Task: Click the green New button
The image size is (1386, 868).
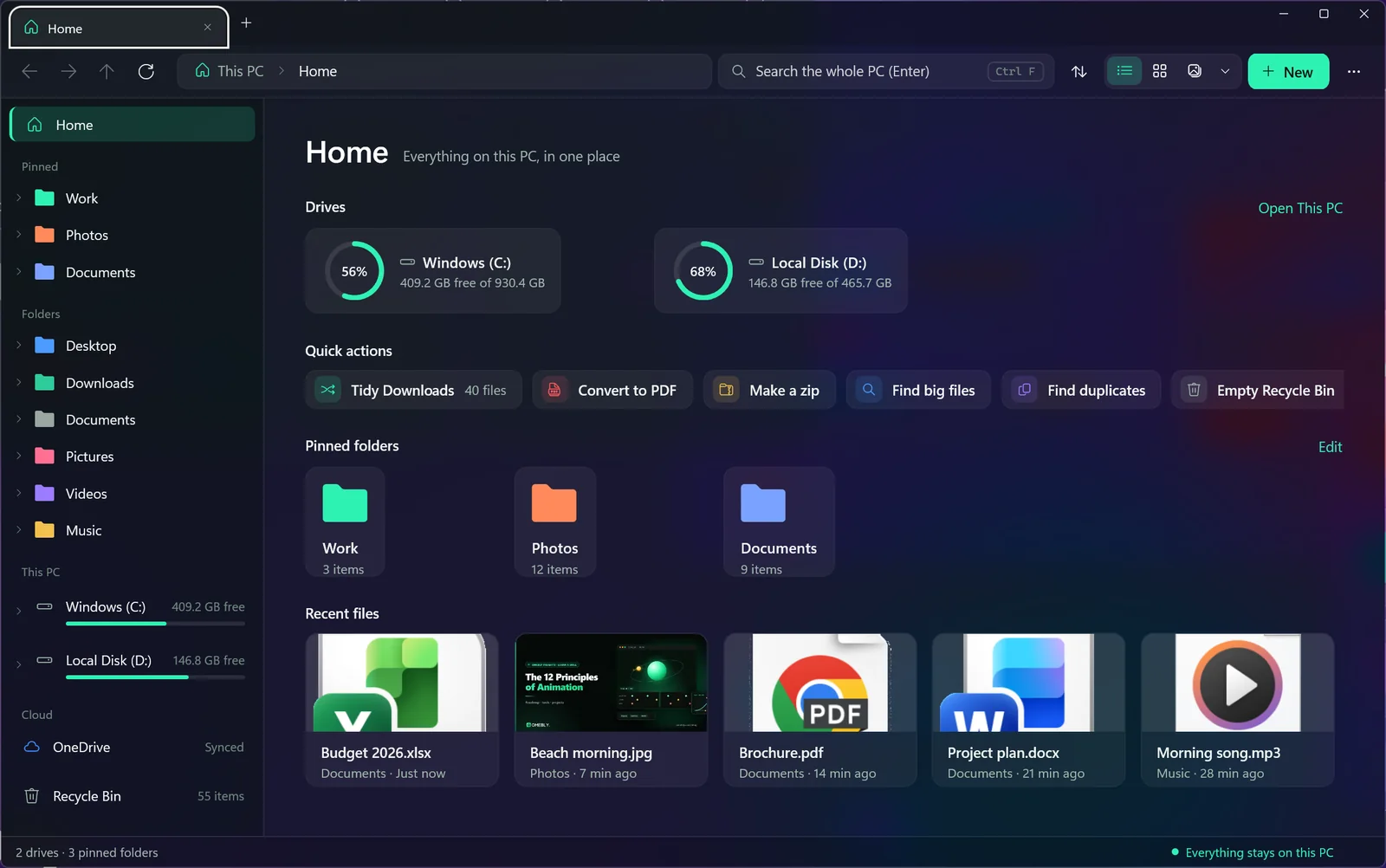Action: (x=1288, y=72)
